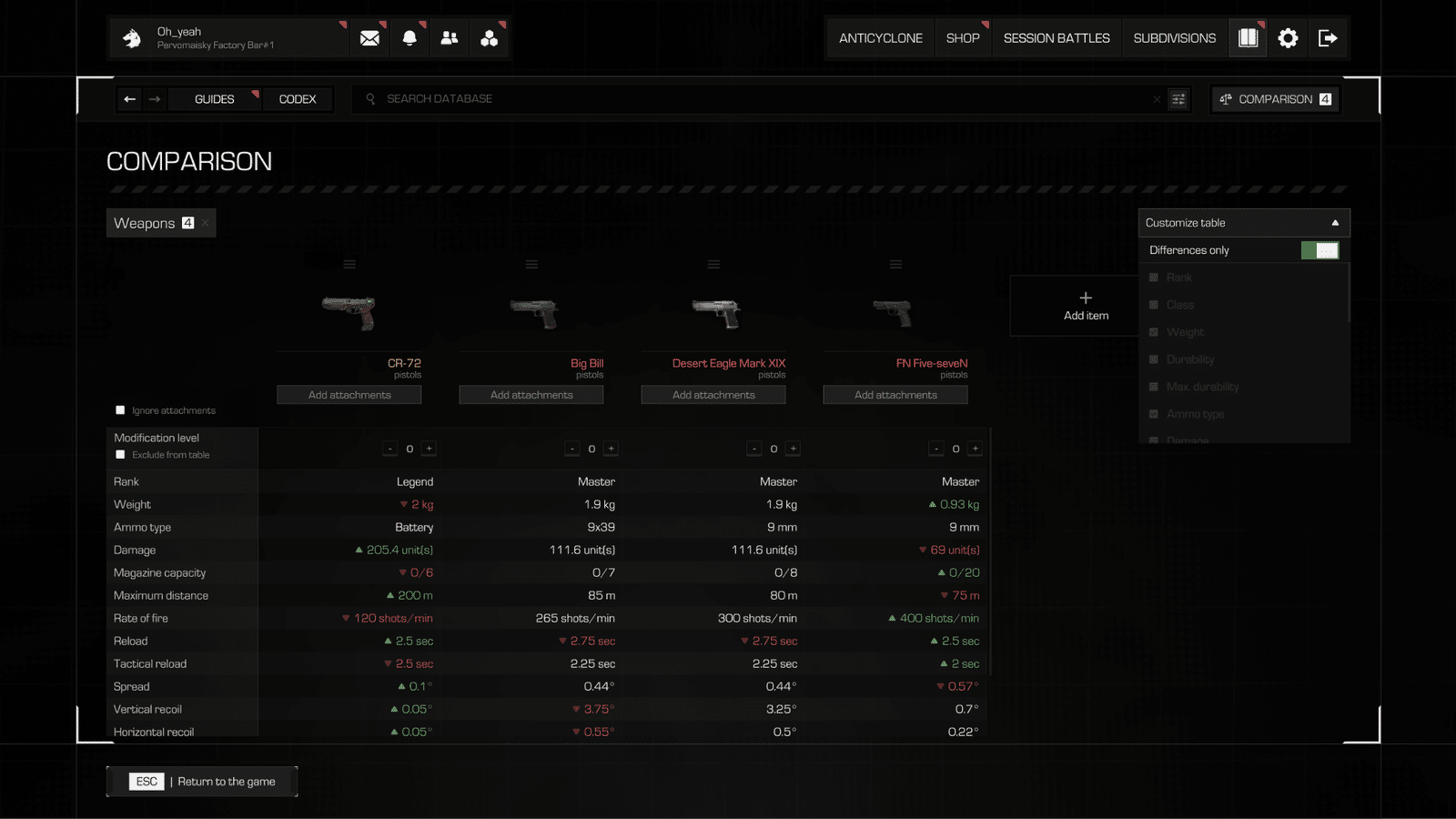Decrease Big Bill modification level
This screenshot has width=1456, height=819.
572,449
